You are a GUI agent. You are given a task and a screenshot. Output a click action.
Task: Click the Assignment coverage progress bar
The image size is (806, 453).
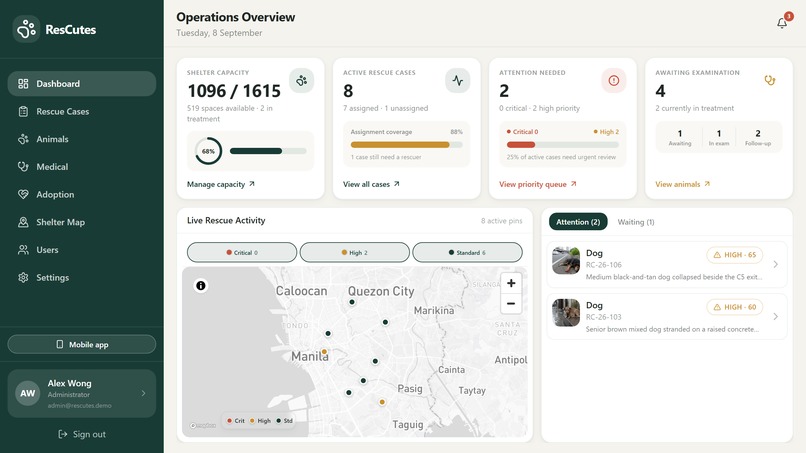tap(407, 145)
